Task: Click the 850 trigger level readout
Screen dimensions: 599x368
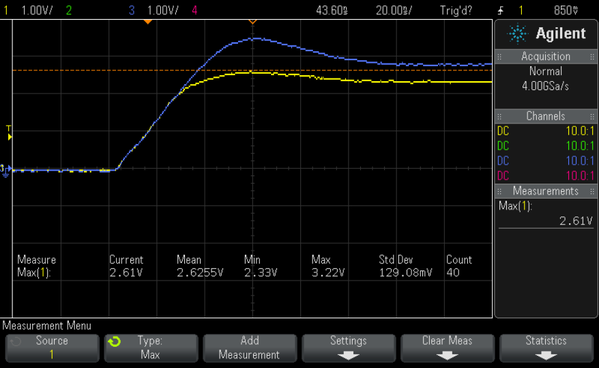Action: (566, 10)
